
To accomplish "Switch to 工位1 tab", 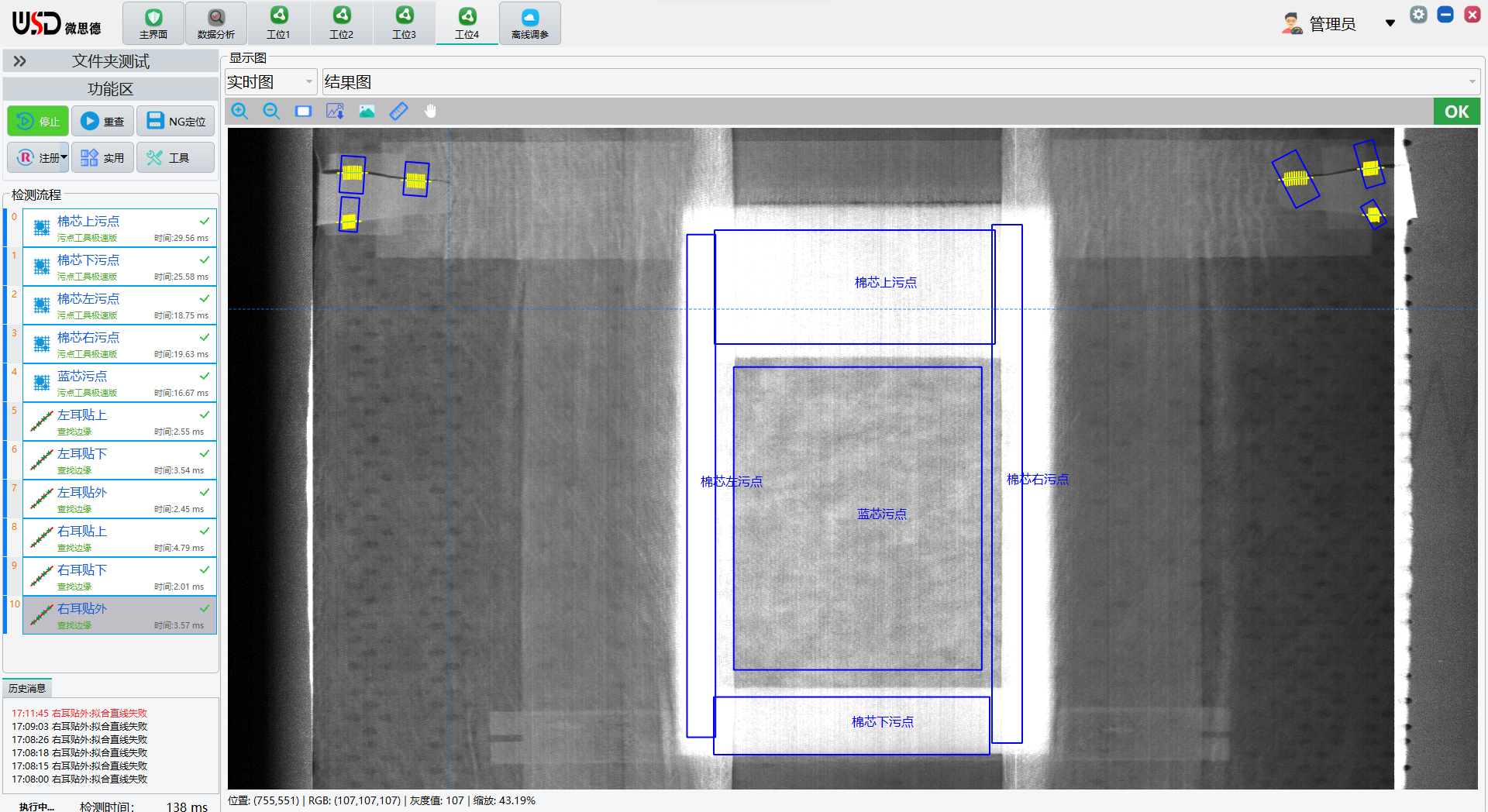I will coord(278,23).
